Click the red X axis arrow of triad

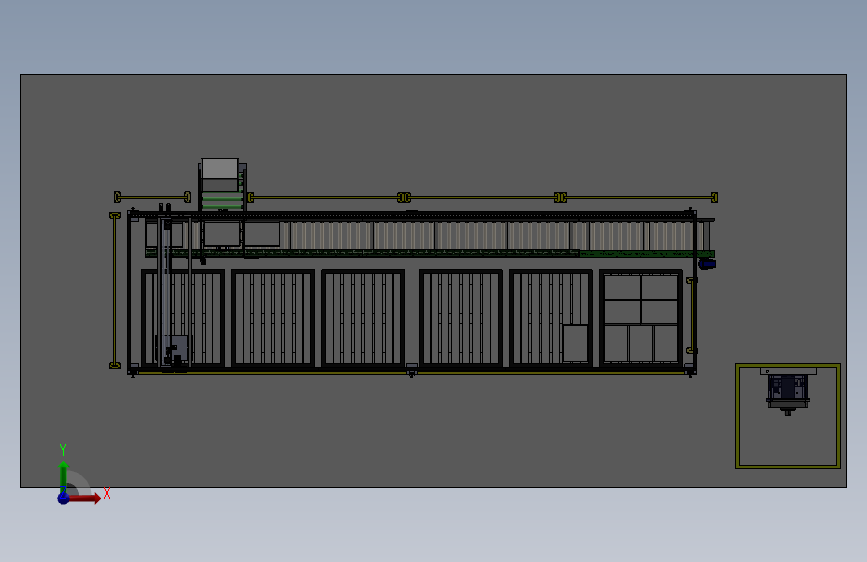click(85, 498)
